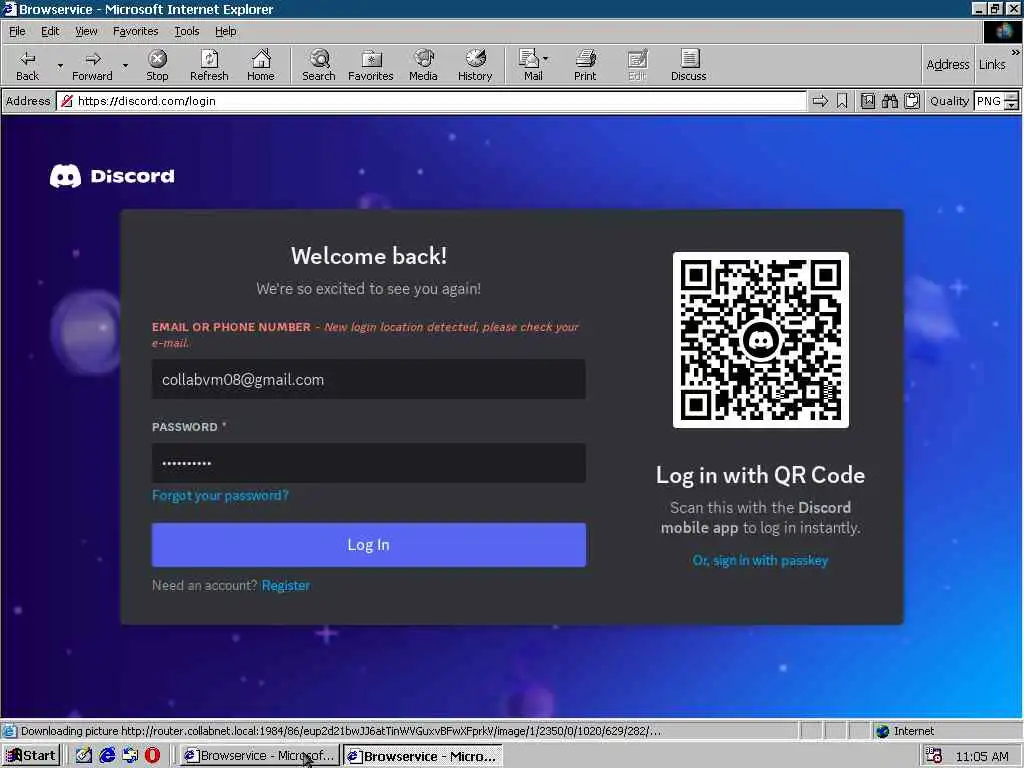Click the bookmarks book icon
This screenshot has height=768, width=1024.
(x=868, y=101)
